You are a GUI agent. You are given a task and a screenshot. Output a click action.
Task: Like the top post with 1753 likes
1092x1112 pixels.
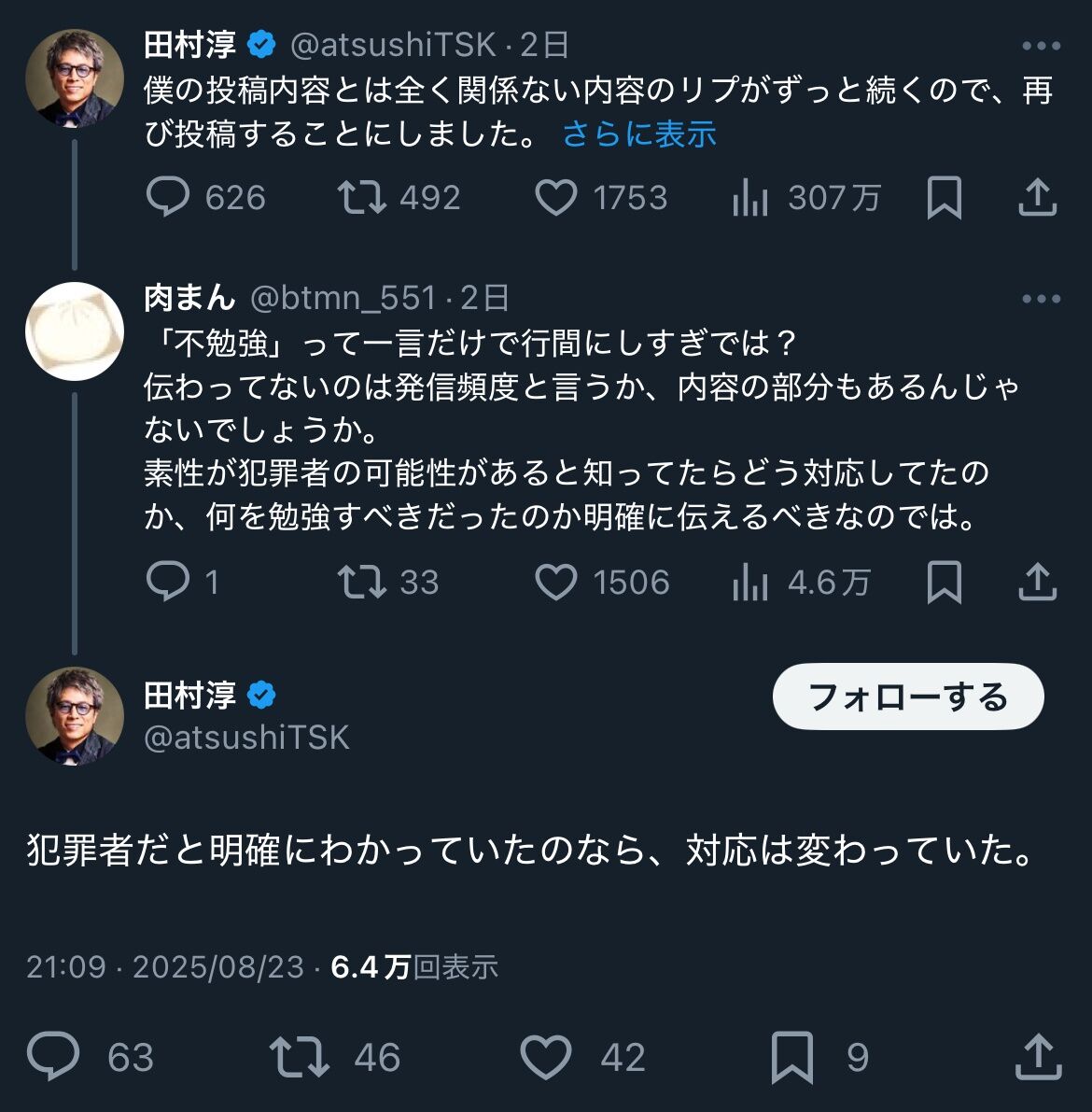pyautogui.click(x=556, y=198)
